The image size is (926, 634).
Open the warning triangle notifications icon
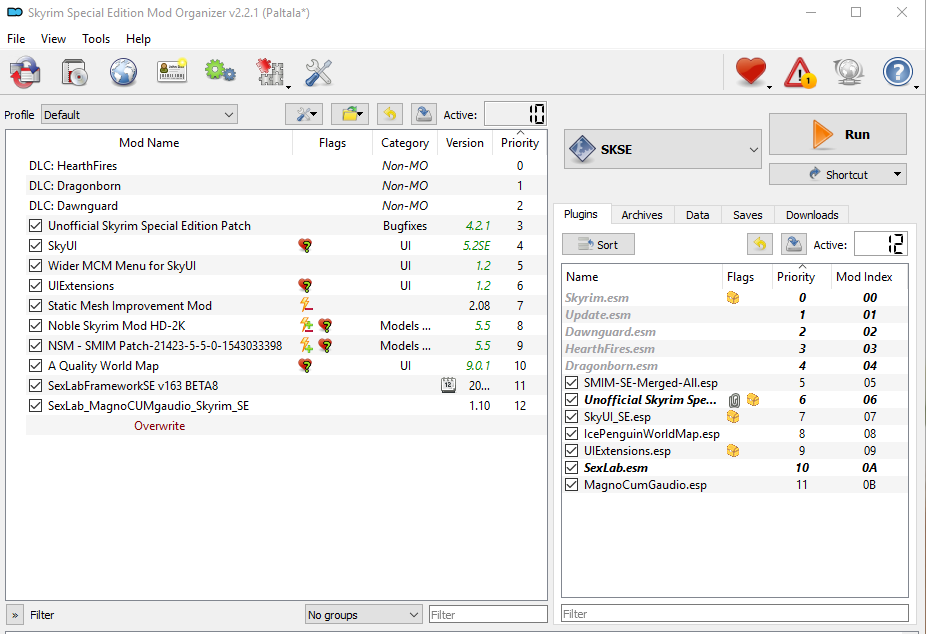[800, 72]
